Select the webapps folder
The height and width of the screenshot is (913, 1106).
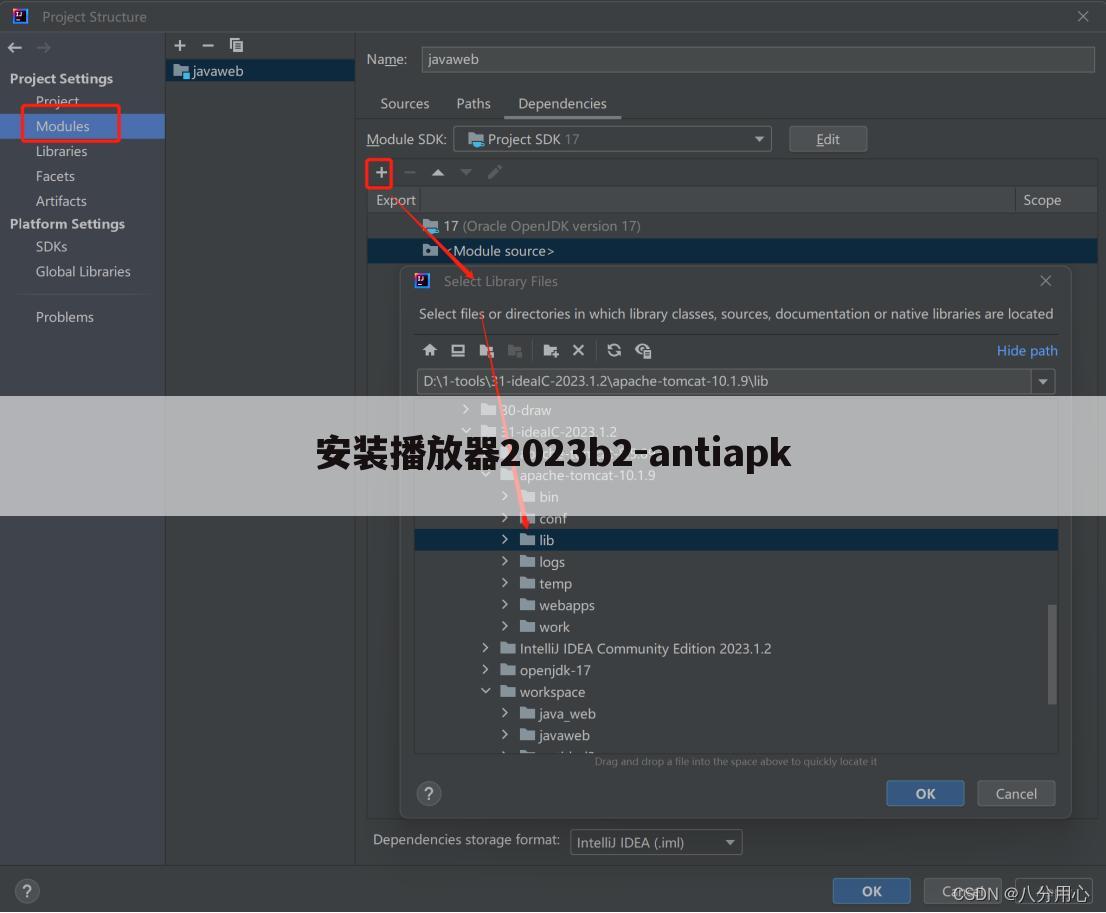point(566,605)
